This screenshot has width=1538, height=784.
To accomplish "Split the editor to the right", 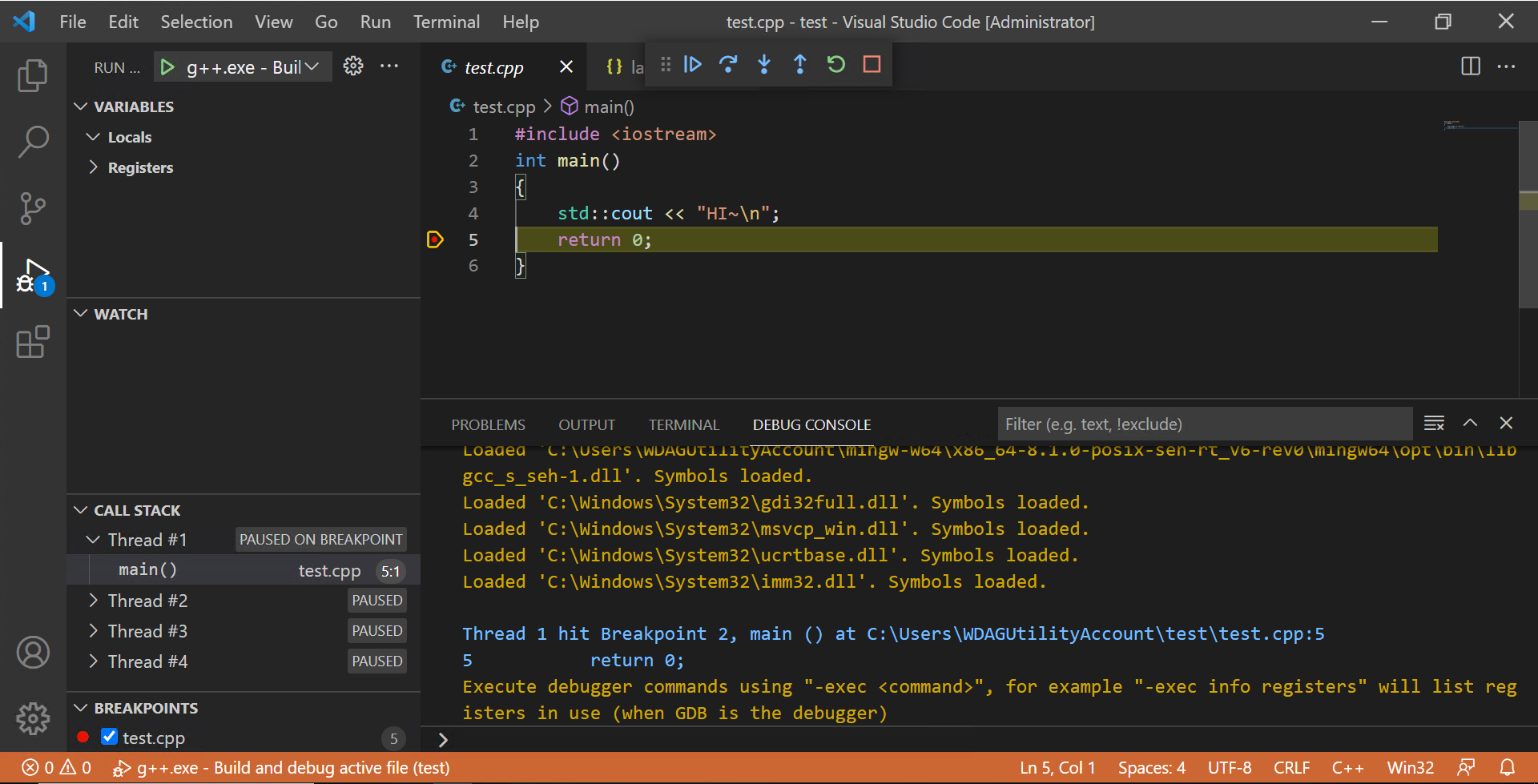I will (1471, 66).
